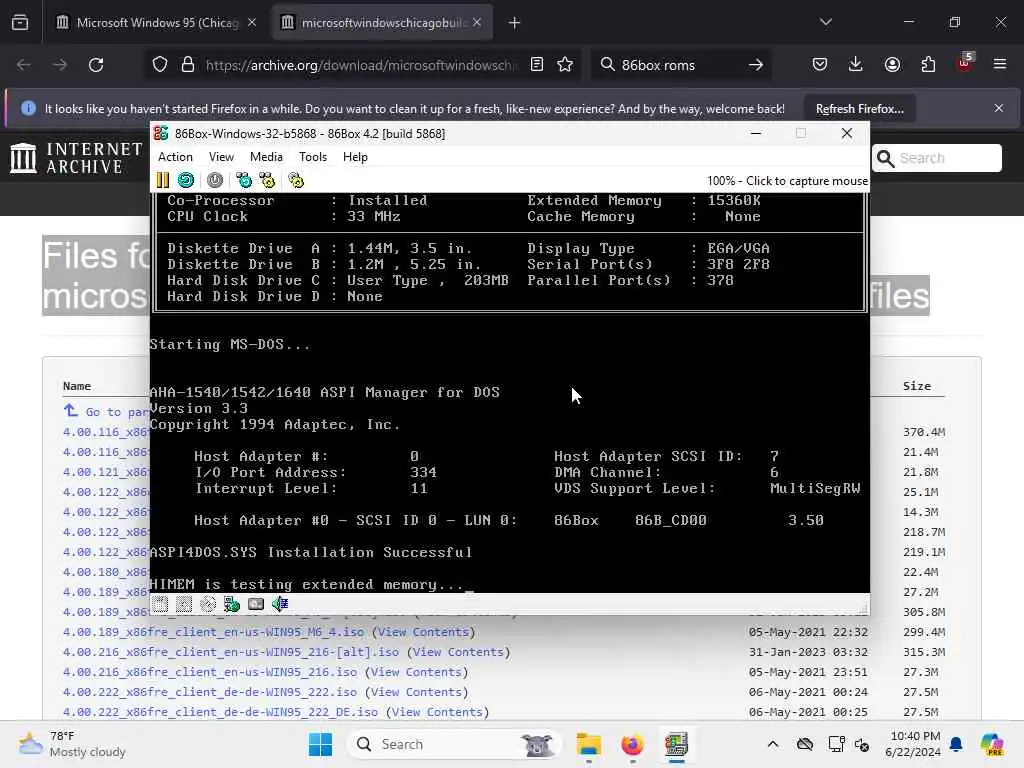1024x768 pixels.
Task: Bookmark this page with the star
Action: pyautogui.click(x=565, y=65)
